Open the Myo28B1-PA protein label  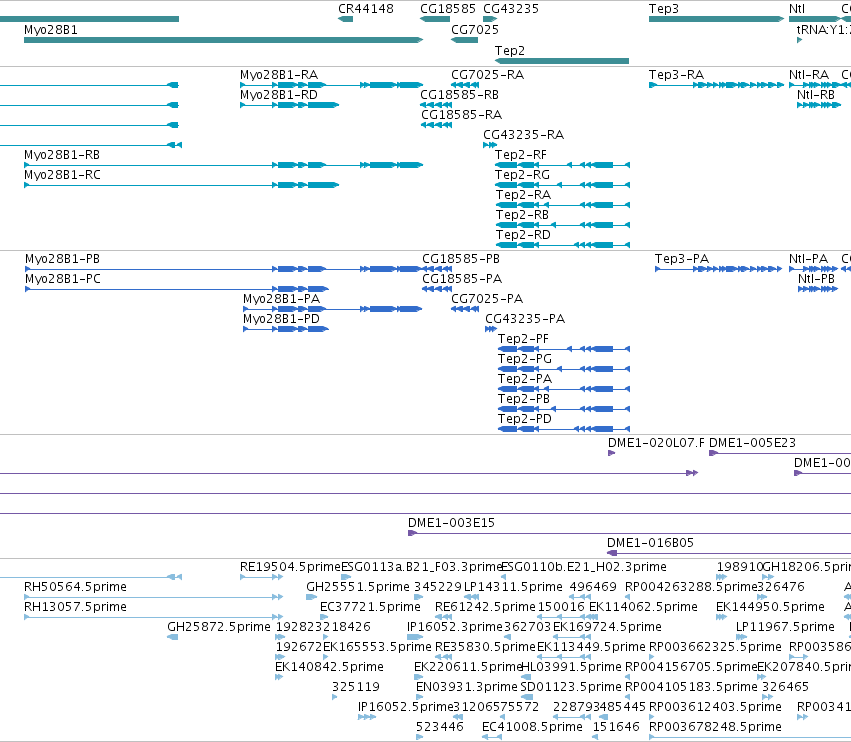(x=281, y=299)
